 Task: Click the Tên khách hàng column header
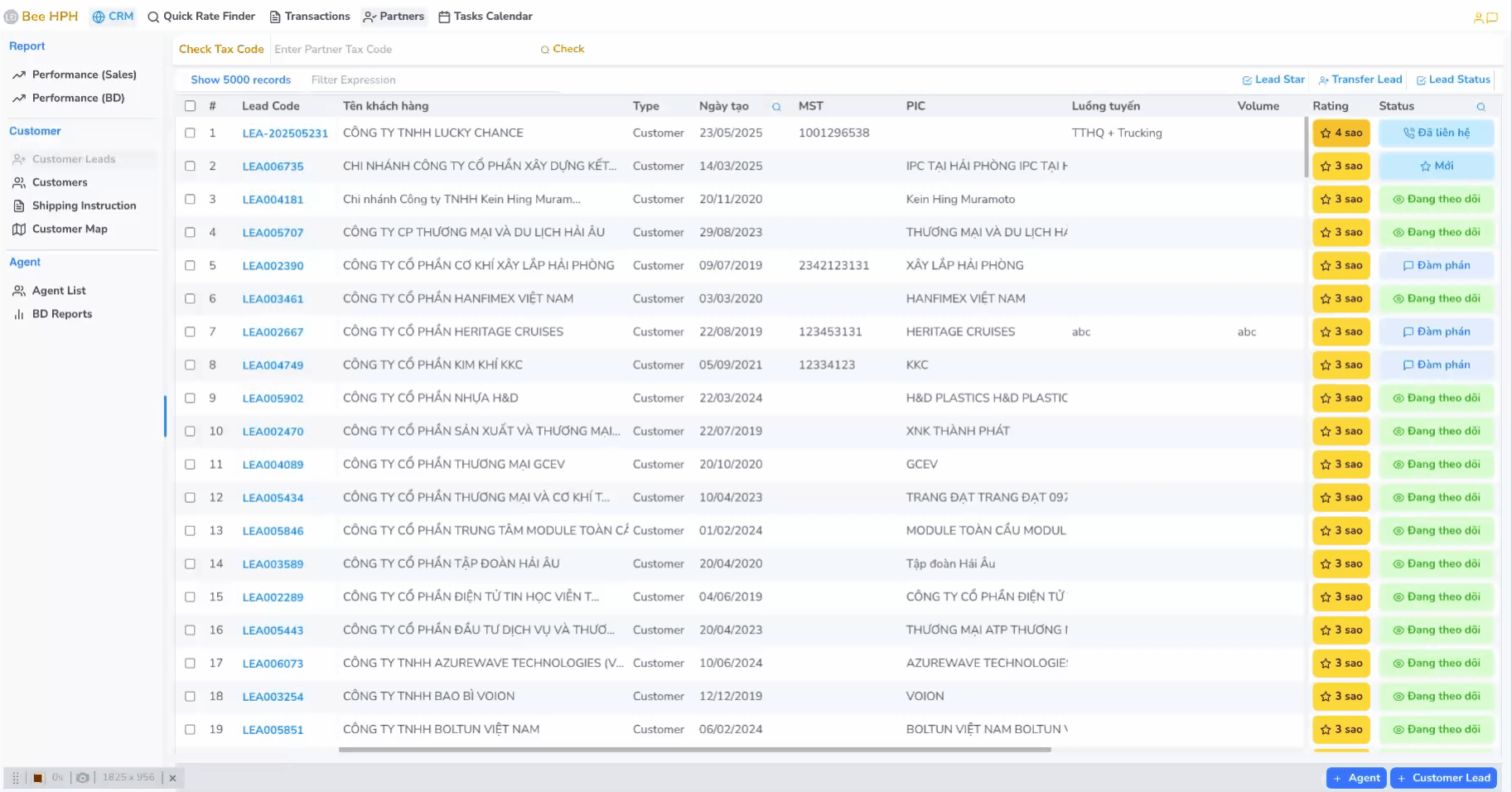tap(385, 106)
